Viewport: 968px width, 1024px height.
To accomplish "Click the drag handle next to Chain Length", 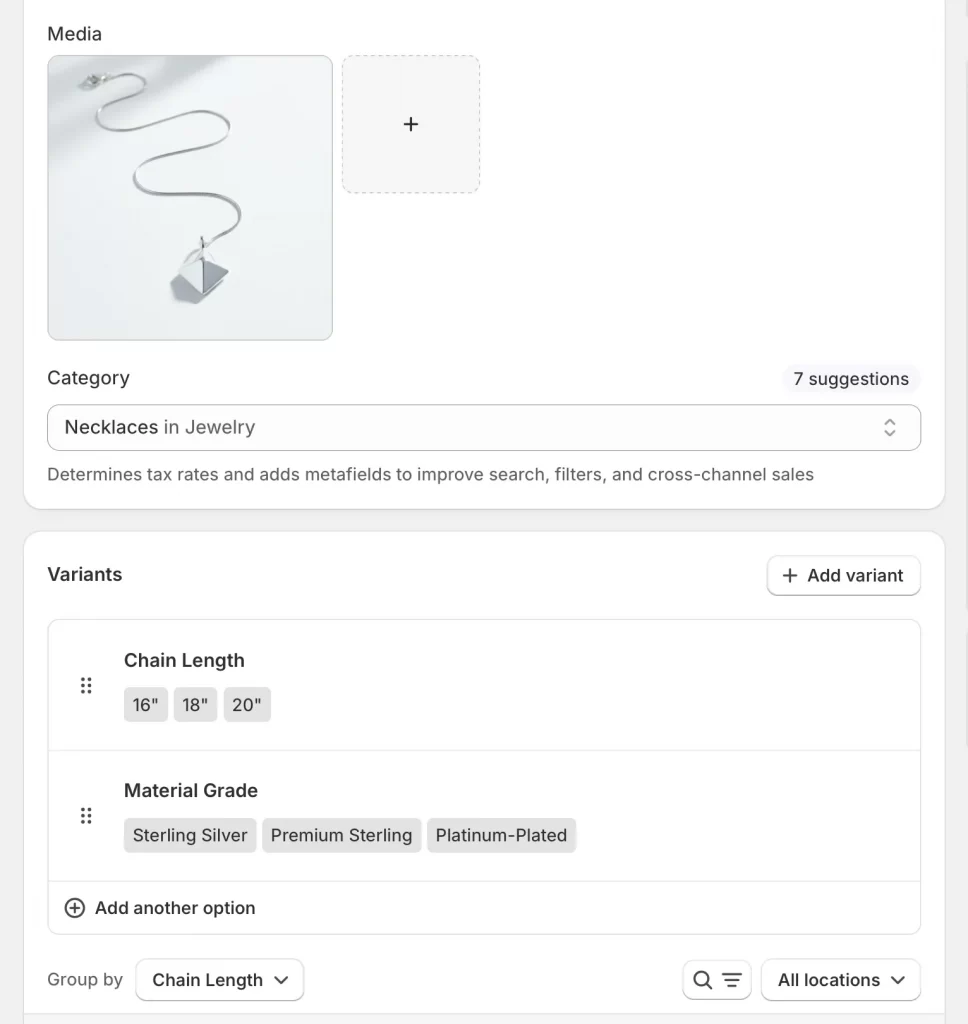I will (x=86, y=685).
